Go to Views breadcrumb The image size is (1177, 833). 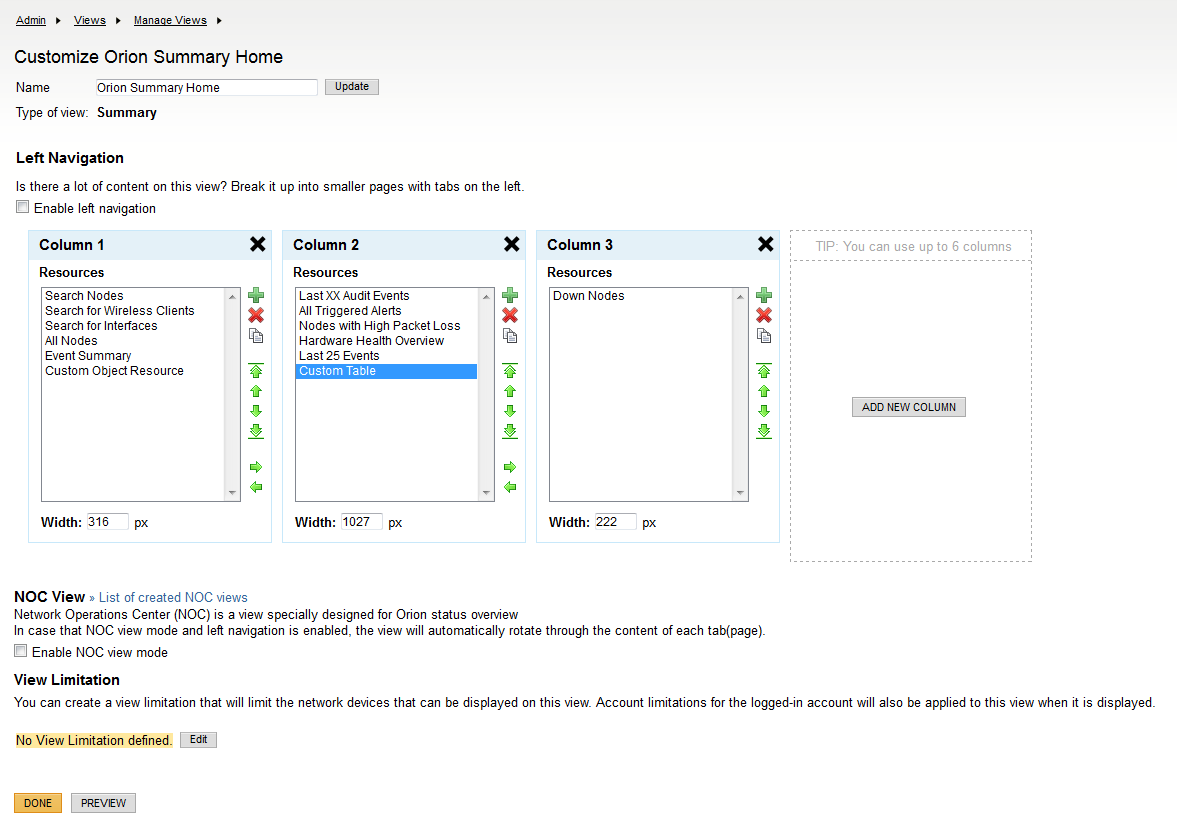tap(89, 20)
